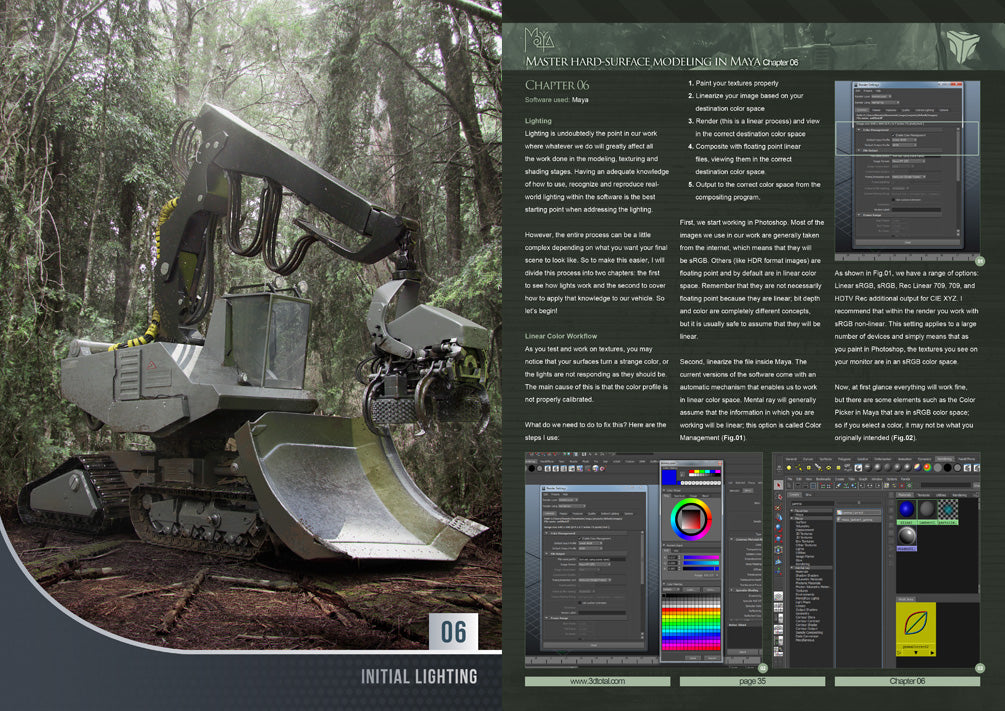
Task: Select the Blinn material swatch in Hypershade
Action: pos(906,509)
